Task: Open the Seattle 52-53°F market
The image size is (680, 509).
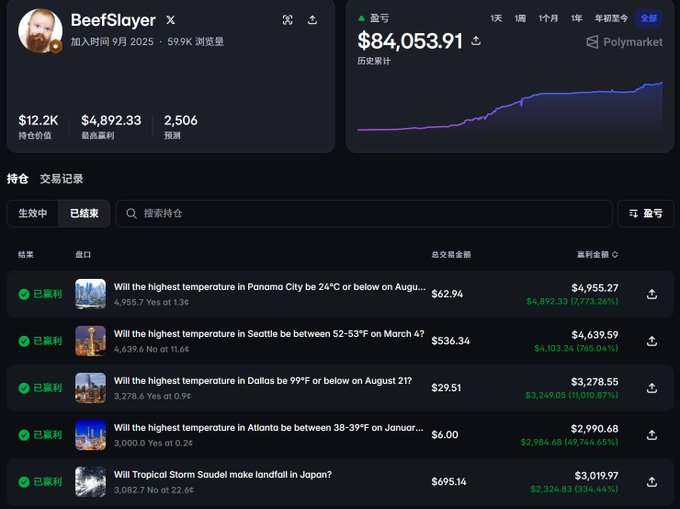Action: pos(269,334)
